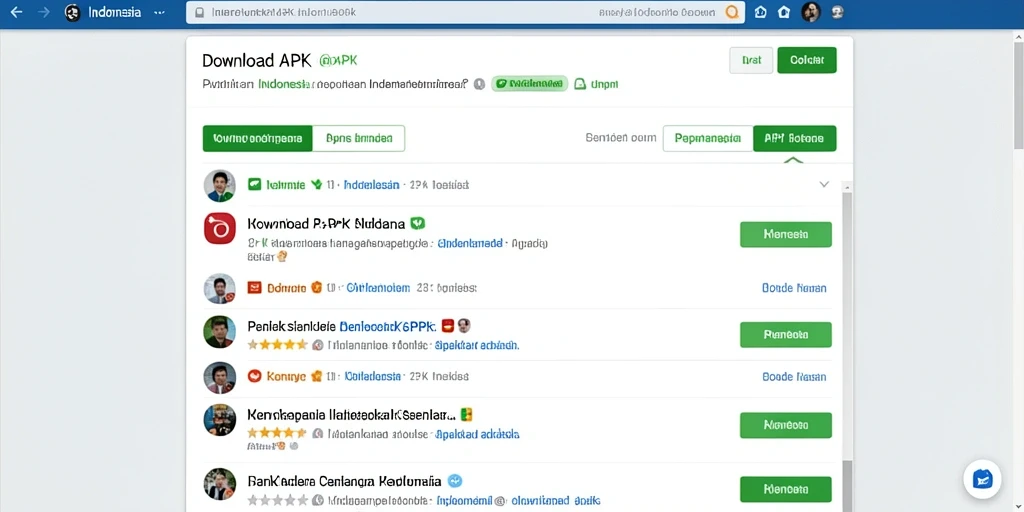Click the orange shield icon after 'Ddmate'
The width and height of the screenshot is (1024, 512).
[x=317, y=287]
